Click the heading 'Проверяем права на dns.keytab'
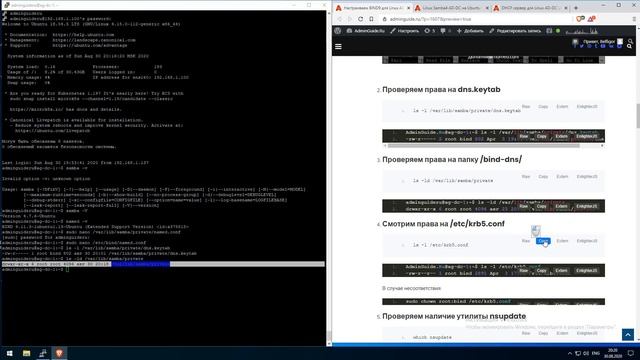 click(x=441, y=89)
